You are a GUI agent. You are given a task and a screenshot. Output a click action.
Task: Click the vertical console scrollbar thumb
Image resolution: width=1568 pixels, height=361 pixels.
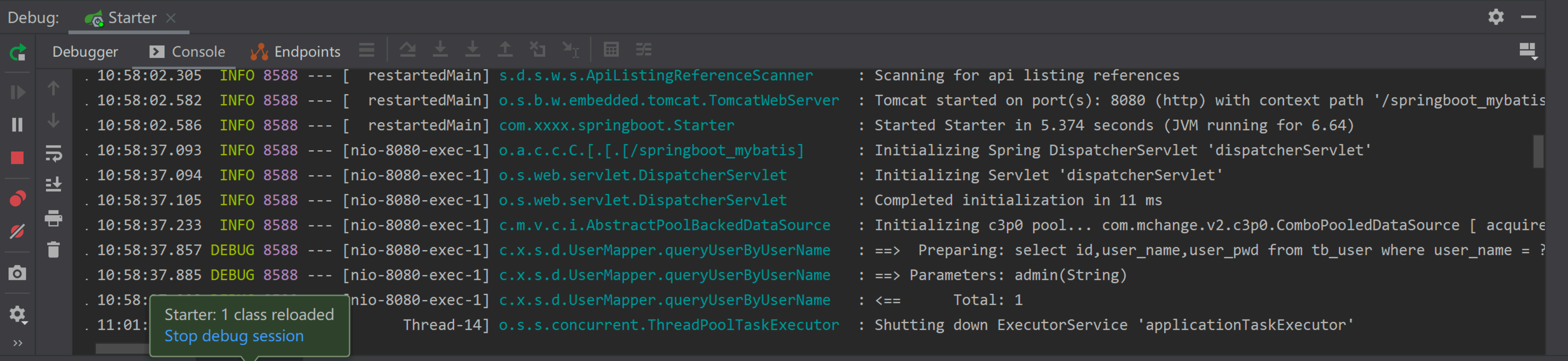click(x=1538, y=152)
